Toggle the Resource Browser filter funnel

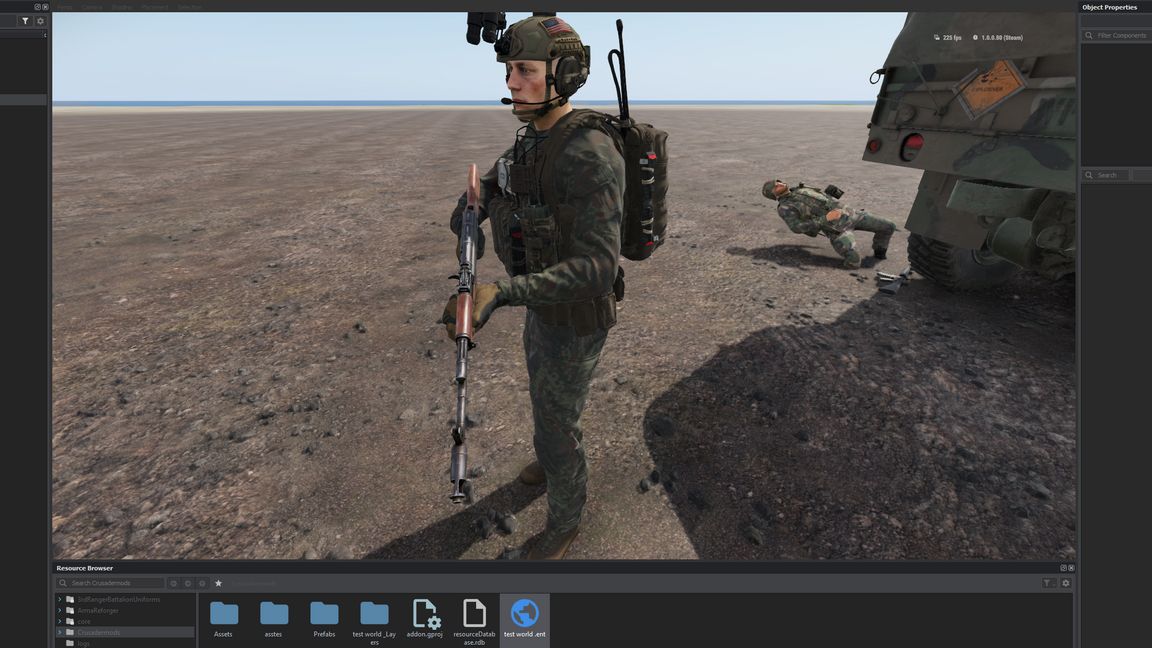coord(1048,583)
